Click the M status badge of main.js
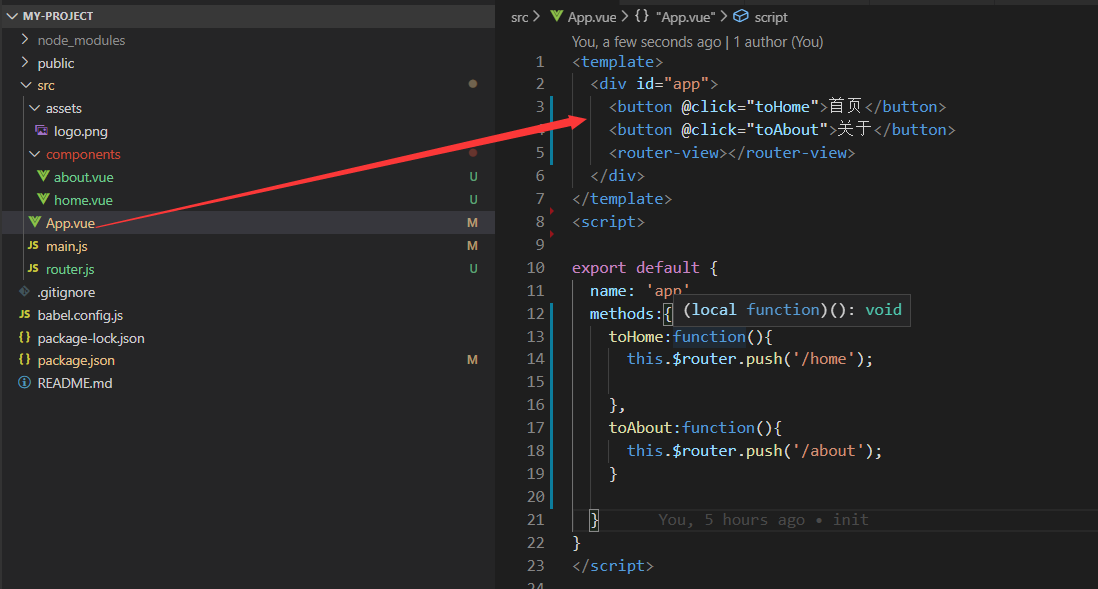This screenshot has height=589, width=1098. (473, 246)
